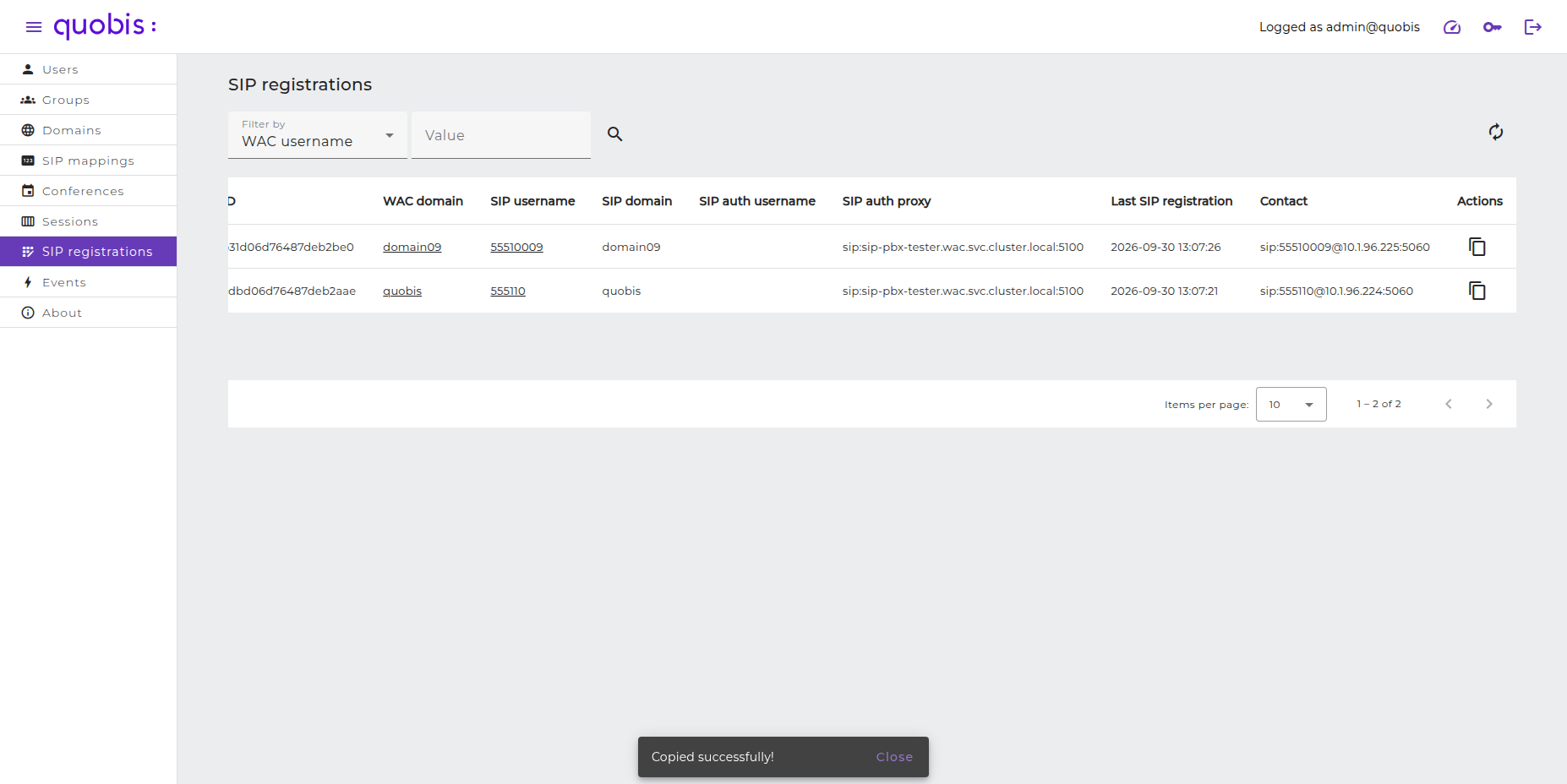Viewport: 1567px width, 784px height.
Task: Open Domains in the sidebar
Action: (89, 130)
